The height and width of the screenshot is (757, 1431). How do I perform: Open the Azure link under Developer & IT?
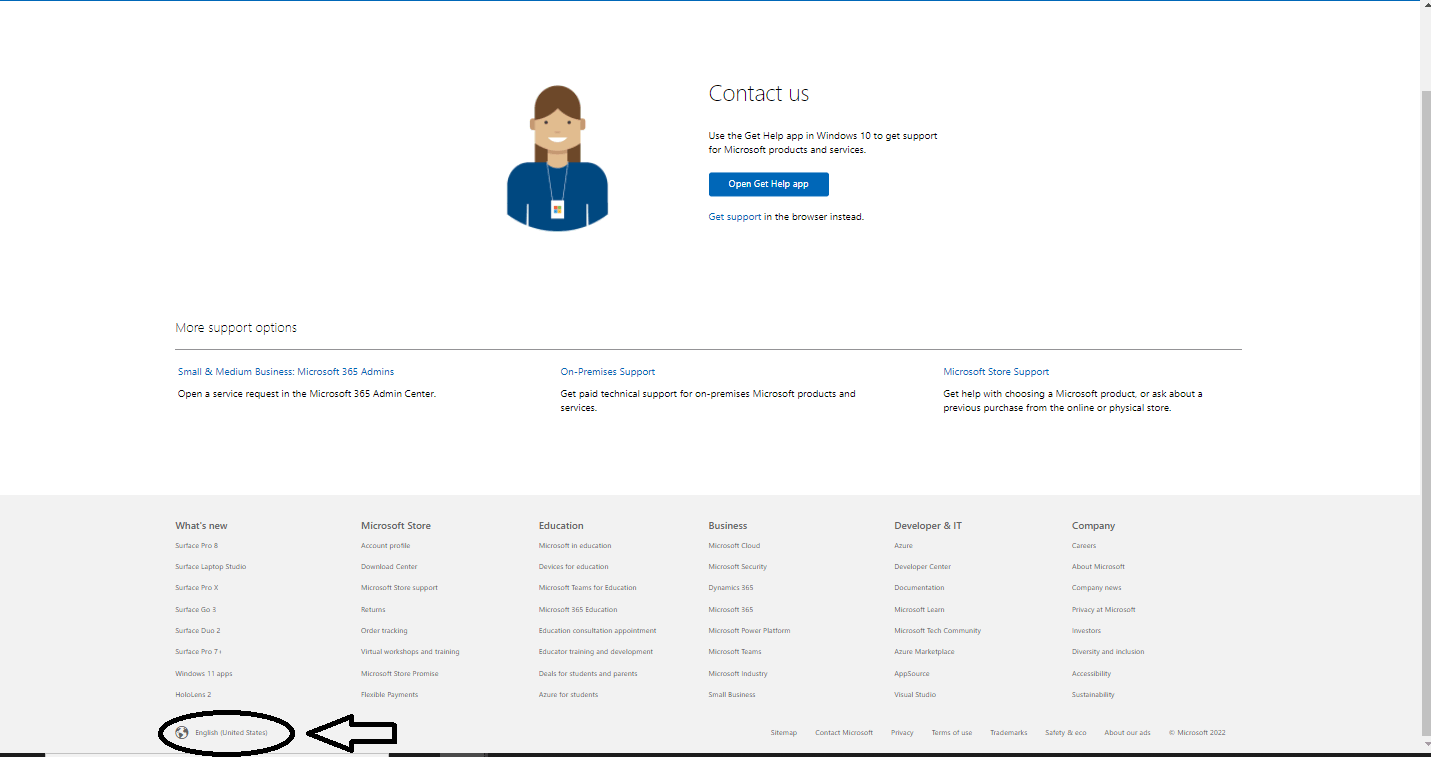(903, 546)
